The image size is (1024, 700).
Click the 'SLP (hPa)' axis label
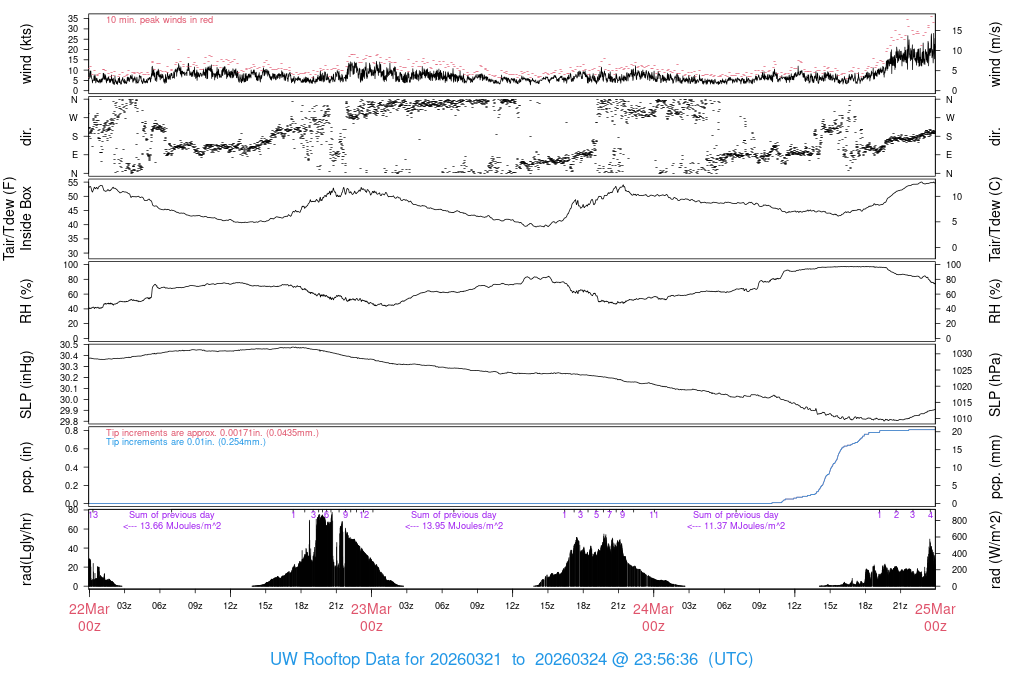tap(995, 385)
